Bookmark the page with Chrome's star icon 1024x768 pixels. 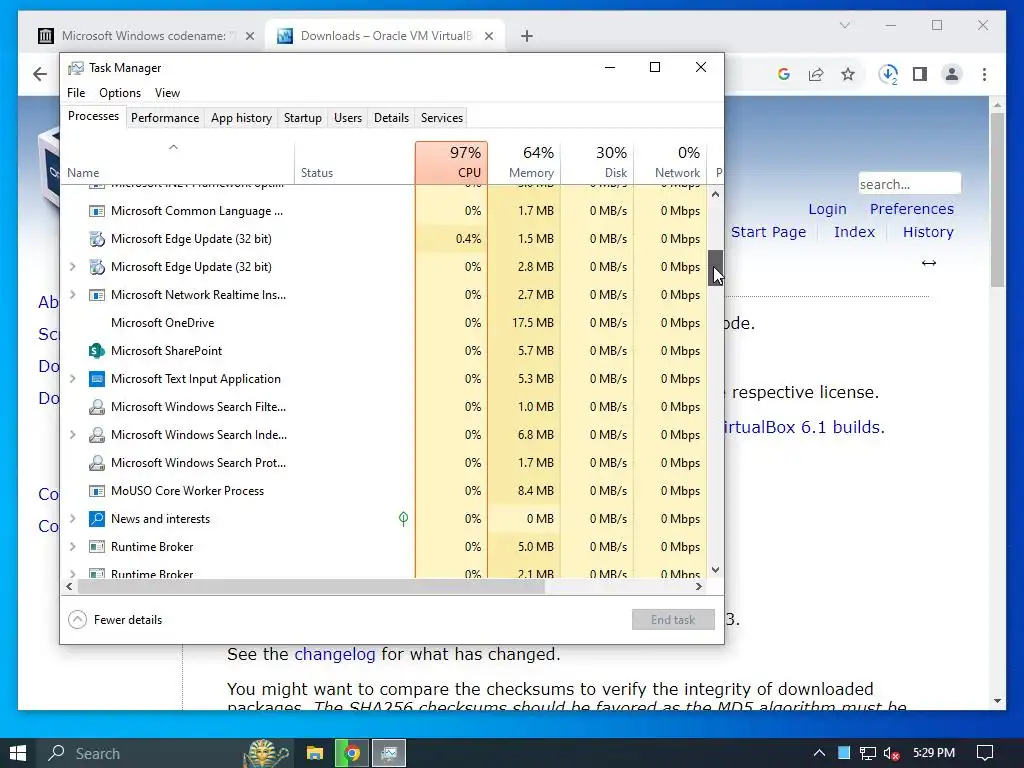click(x=848, y=74)
